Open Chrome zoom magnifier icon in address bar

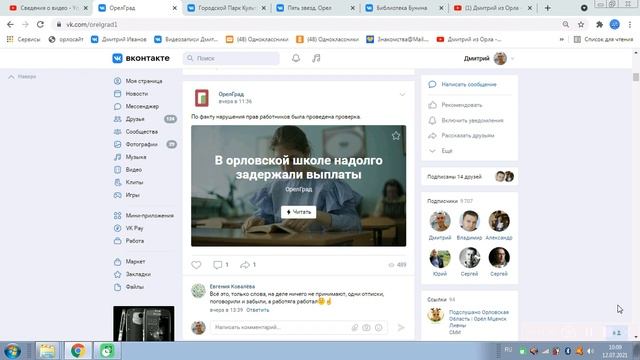566,24
